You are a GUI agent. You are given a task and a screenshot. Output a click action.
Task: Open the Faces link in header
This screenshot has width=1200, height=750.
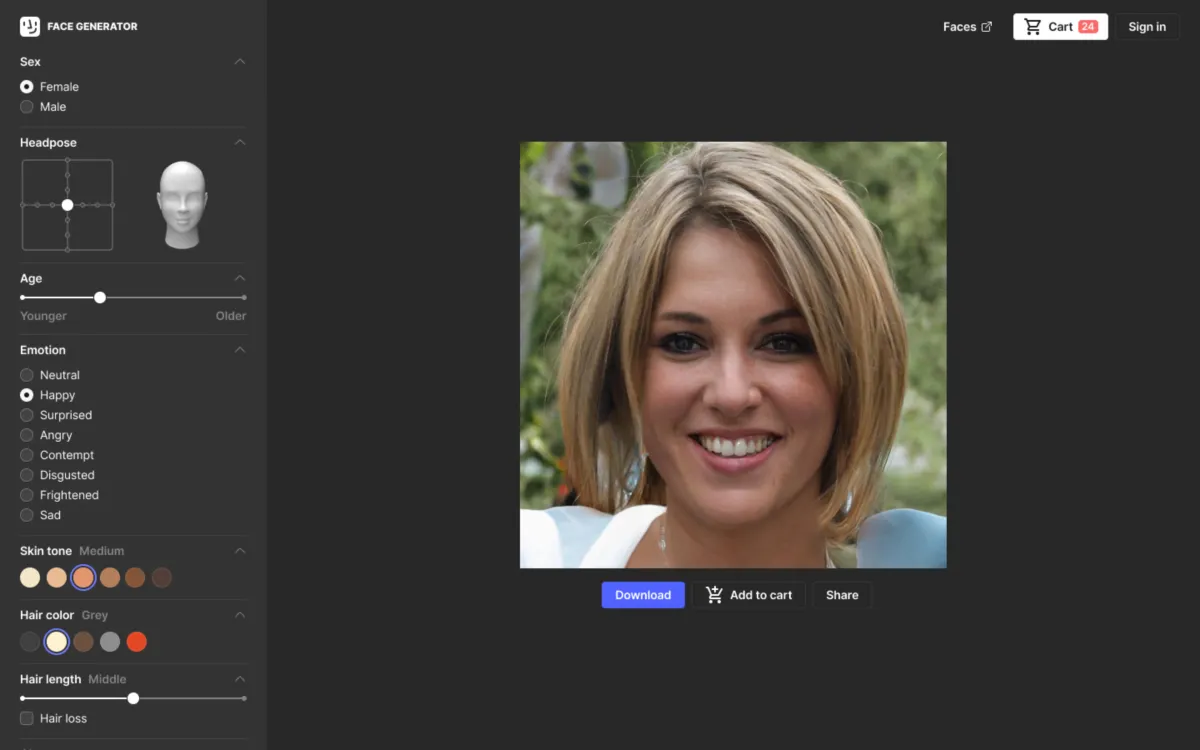pos(959,27)
